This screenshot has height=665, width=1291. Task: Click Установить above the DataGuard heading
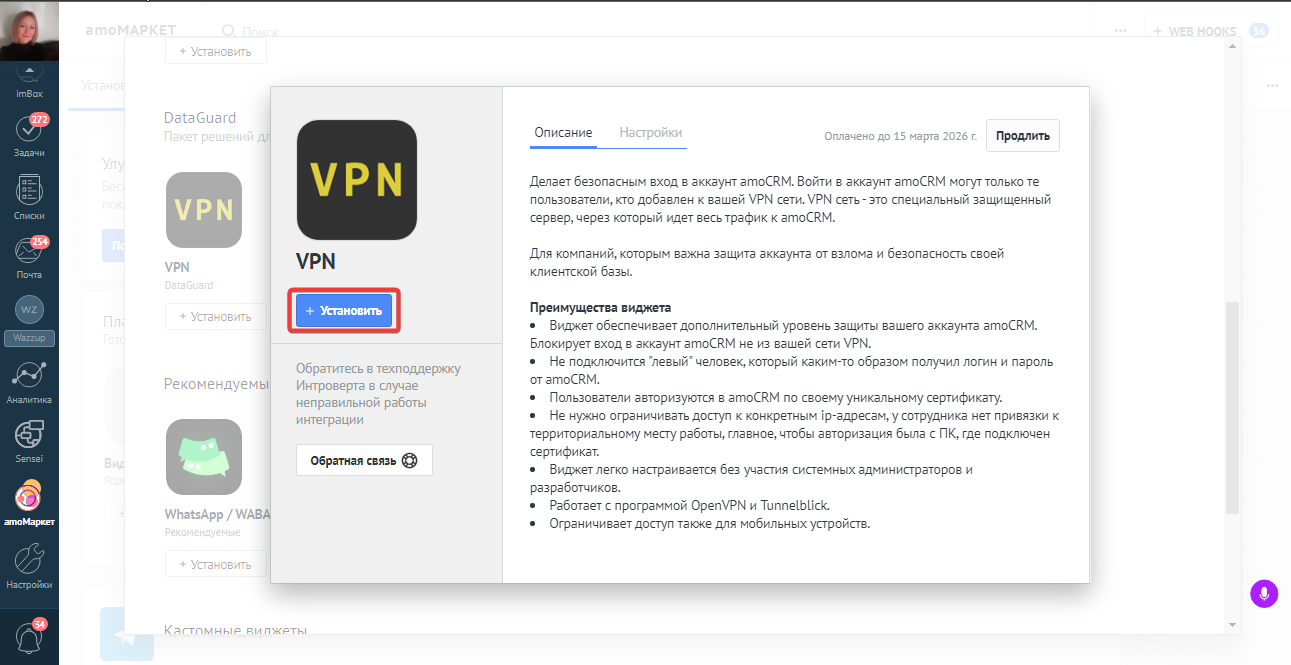(215, 50)
